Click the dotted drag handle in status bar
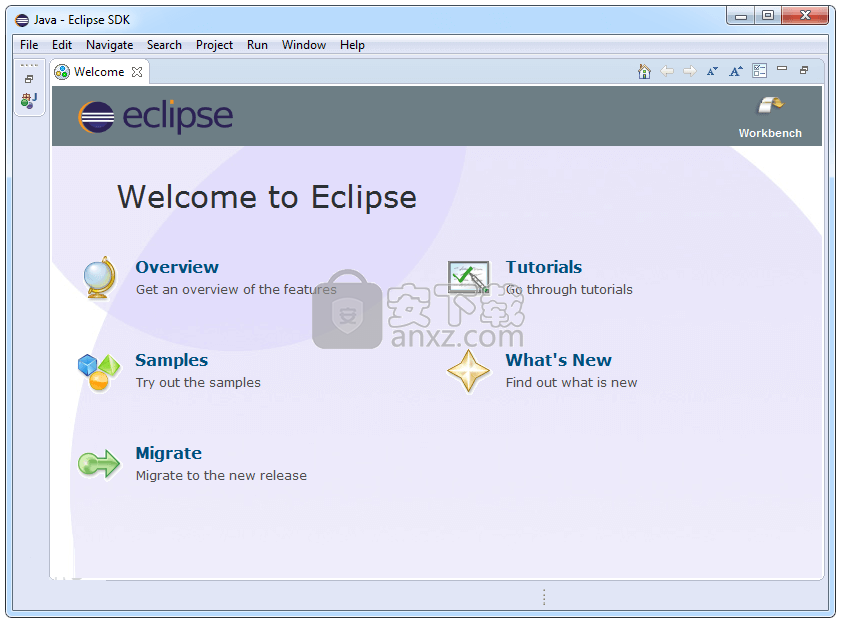 (x=544, y=597)
